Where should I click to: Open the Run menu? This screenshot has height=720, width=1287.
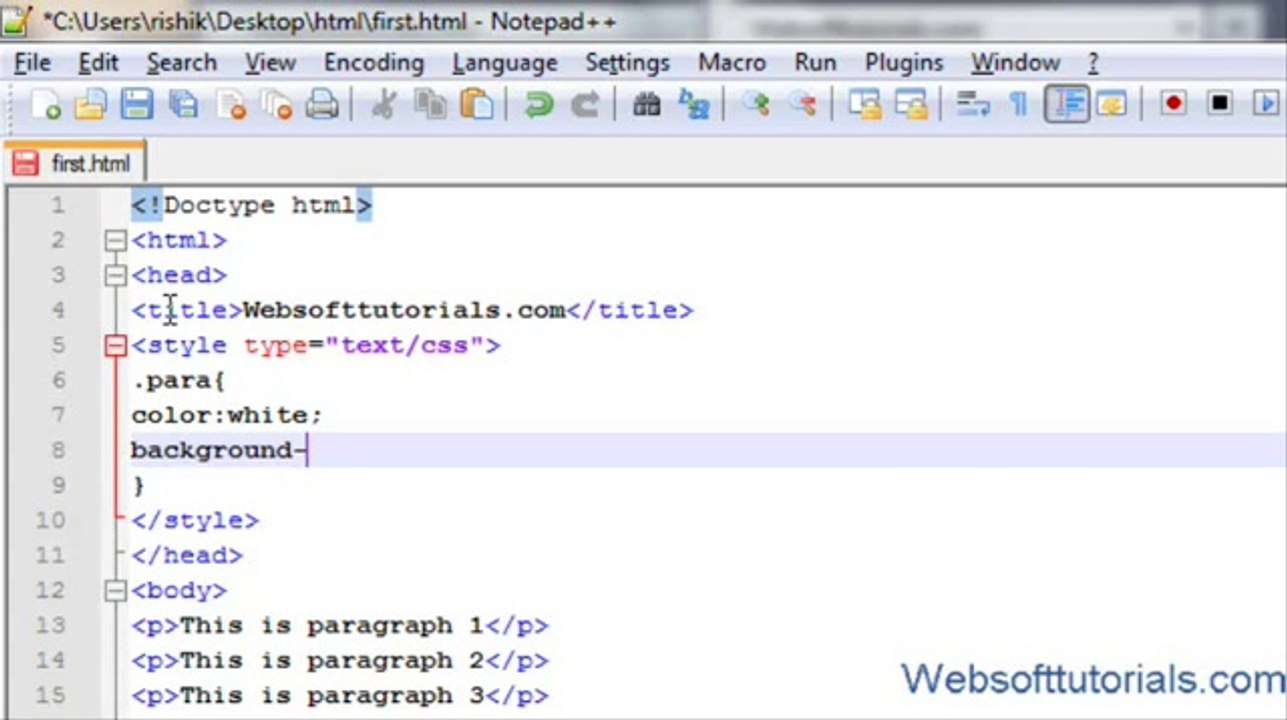(815, 63)
